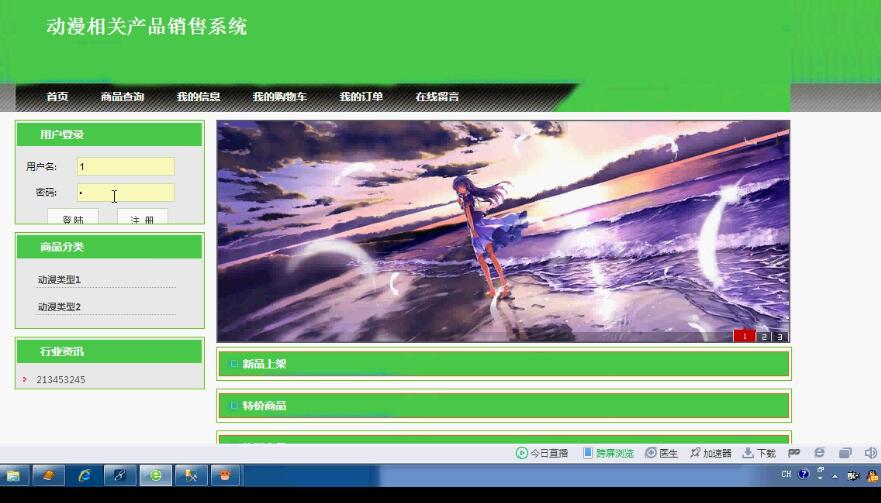The height and width of the screenshot is (503, 881).
Task: Toggle the browser sound speaker icon
Action: pos(870,453)
